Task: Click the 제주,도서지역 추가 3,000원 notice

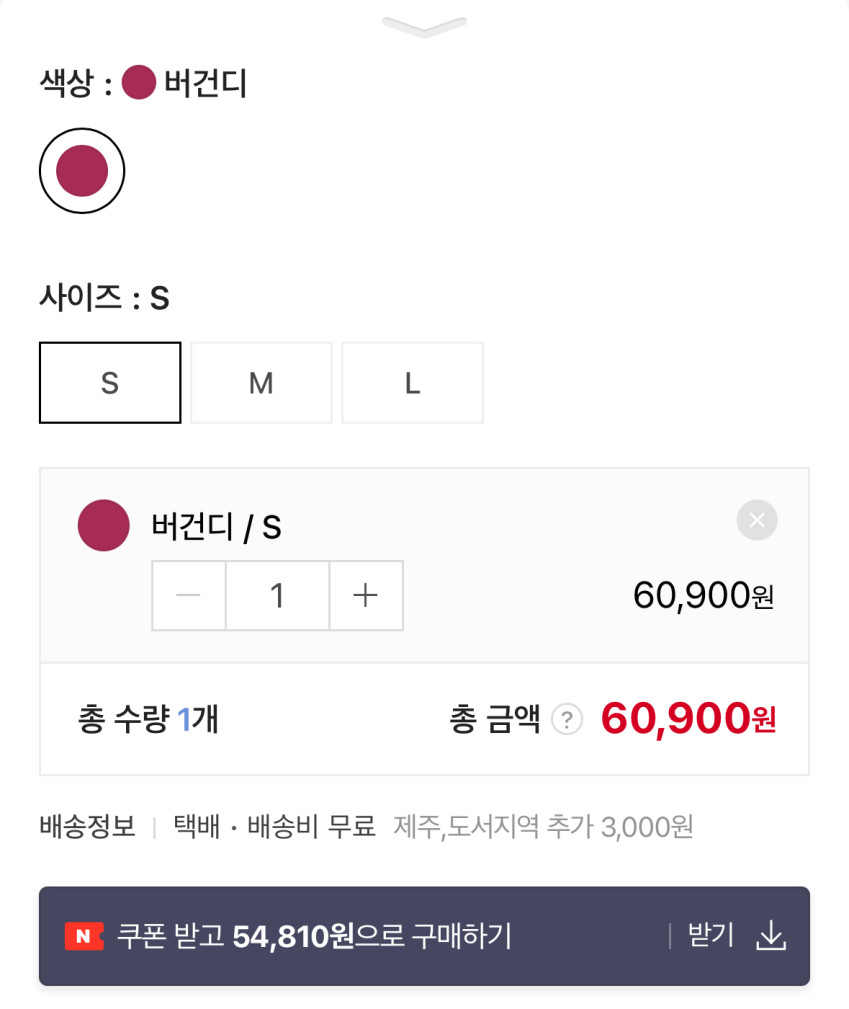Action: pos(543,827)
